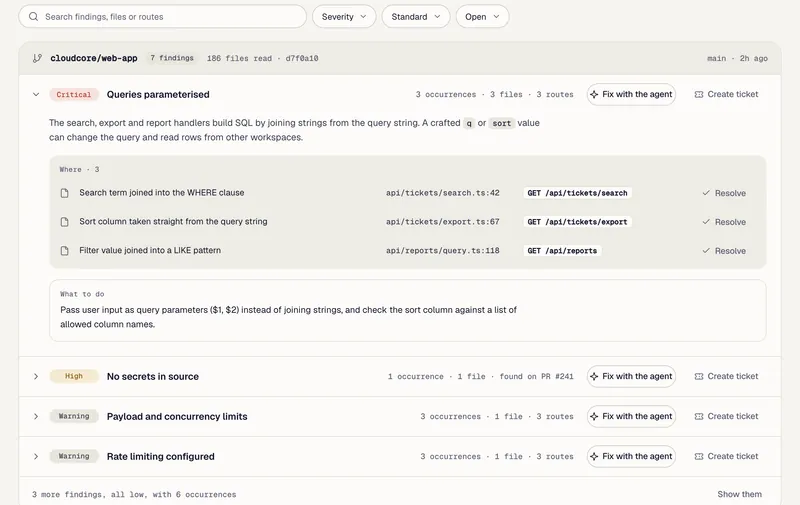The height and width of the screenshot is (505, 800).
Task: Click the git branch icon beside cloudcore/web-app
Action: [x=37, y=58]
